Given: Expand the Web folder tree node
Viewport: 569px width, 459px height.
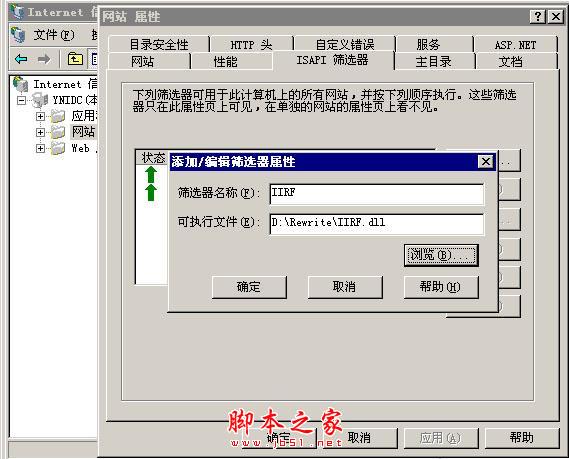Looking at the screenshot, I should [40, 148].
